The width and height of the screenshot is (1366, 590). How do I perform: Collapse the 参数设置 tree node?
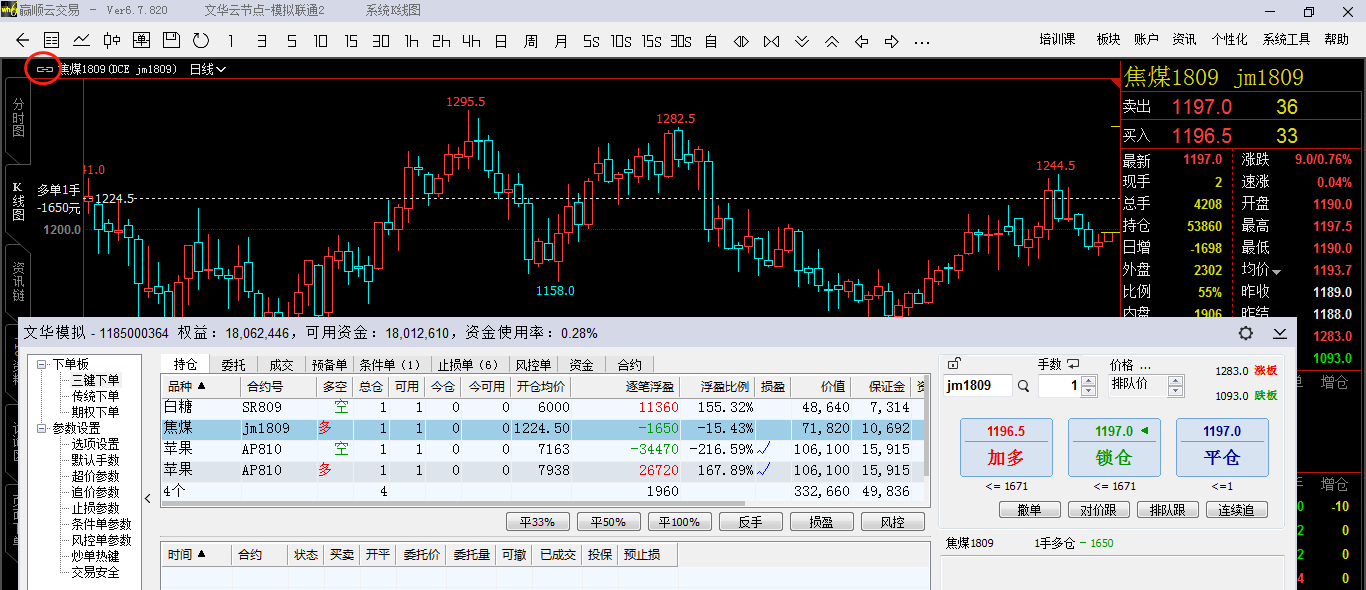[x=42, y=428]
